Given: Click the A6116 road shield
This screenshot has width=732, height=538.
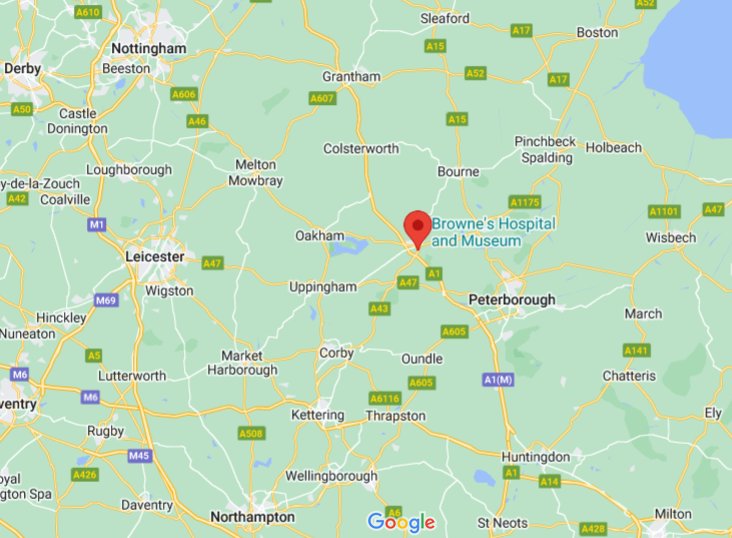Looking at the screenshot, I should pyautogui.click(x=385, y=398).
